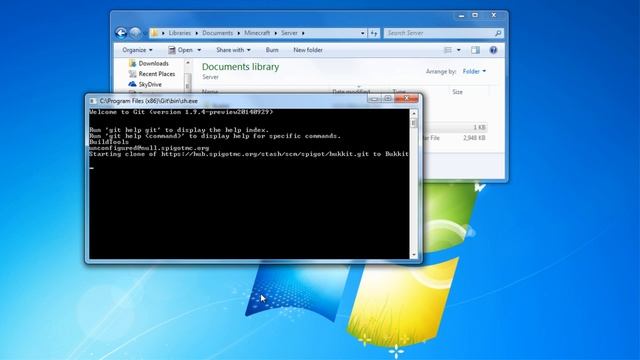640x360 pixels.
Task: Click the 1 KB file size cell
Action: [x=480, y=127]
